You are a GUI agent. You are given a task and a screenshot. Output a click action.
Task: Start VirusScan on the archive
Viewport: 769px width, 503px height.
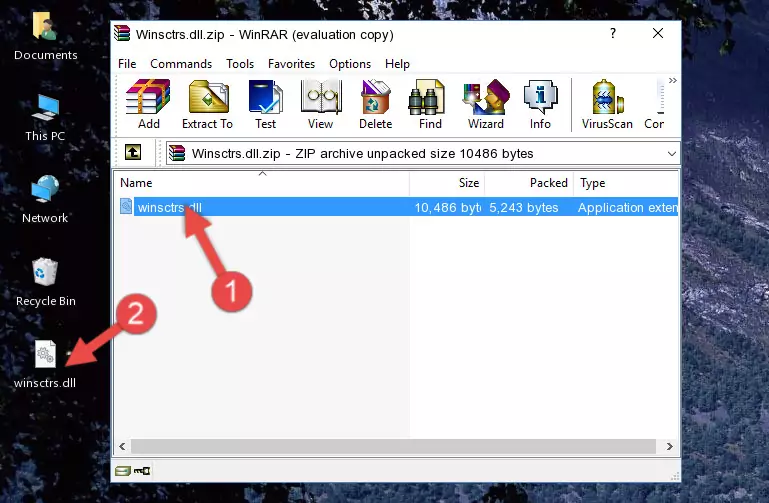pyautogui.click(x=607, y=104)
